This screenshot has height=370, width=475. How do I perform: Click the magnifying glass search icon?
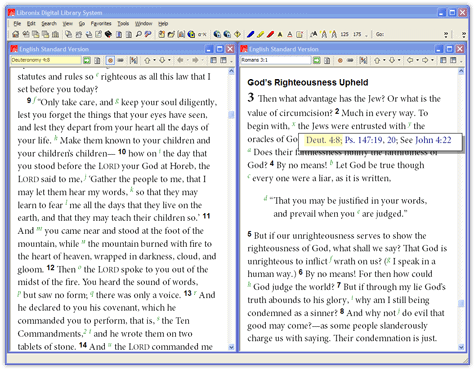click(139, 34)
